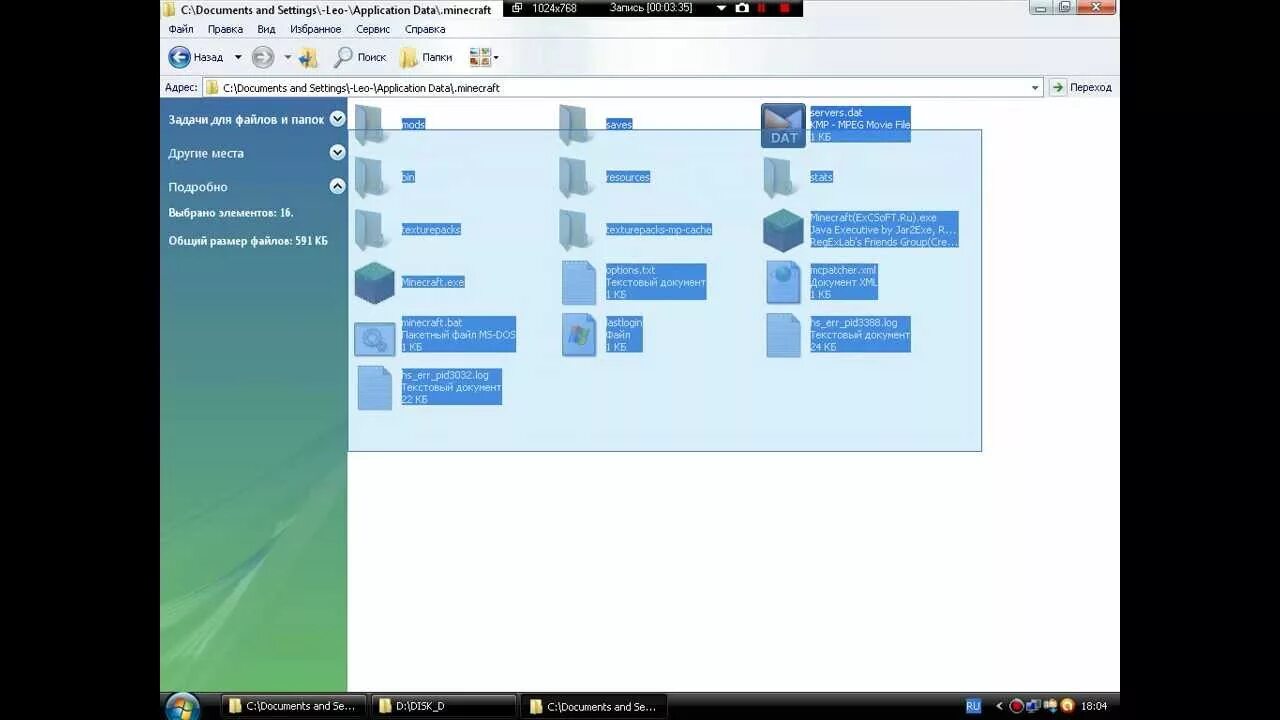
Task: Click the Переход go button
Action: pos(1081,88)
